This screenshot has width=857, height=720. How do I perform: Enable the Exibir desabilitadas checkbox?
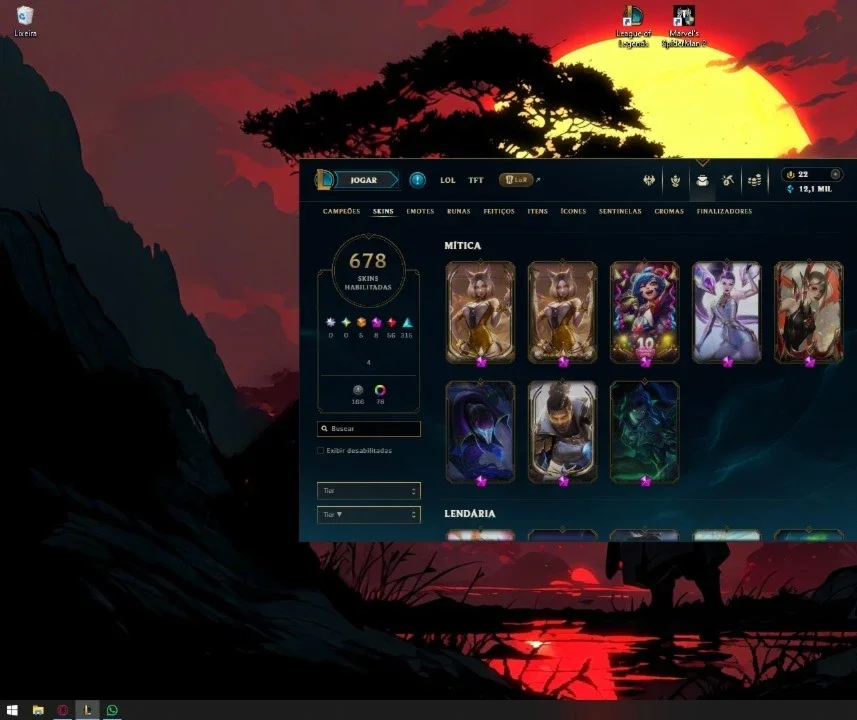pyautogui.click(x=320, y=450)
